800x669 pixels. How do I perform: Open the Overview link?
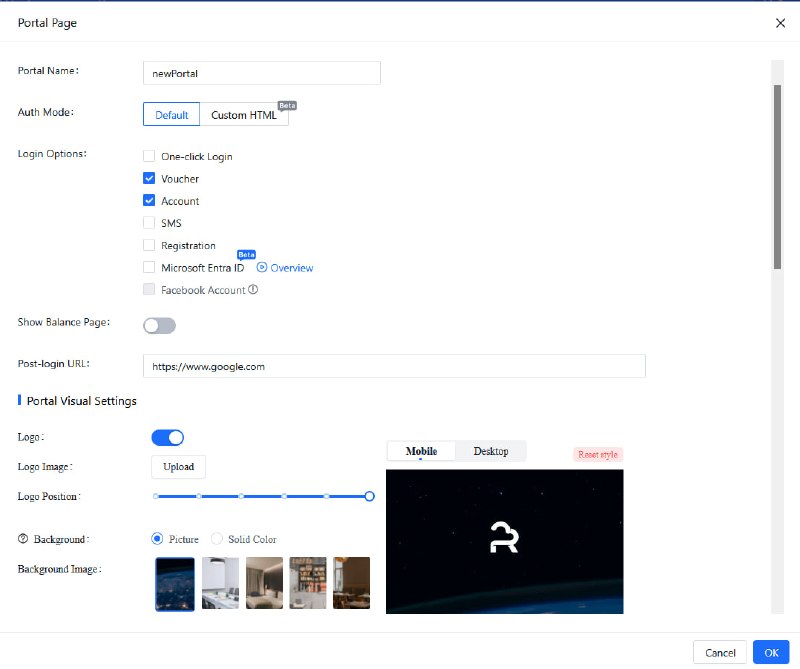pyautogui.click(x=291, y=268)
